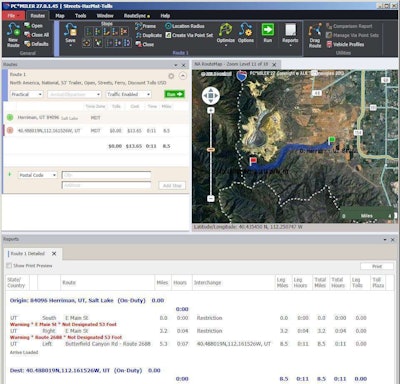Open Vehicle Profiles utility
Image resolution: width=400 pixels, height=384 pixels.
point(345,44)
